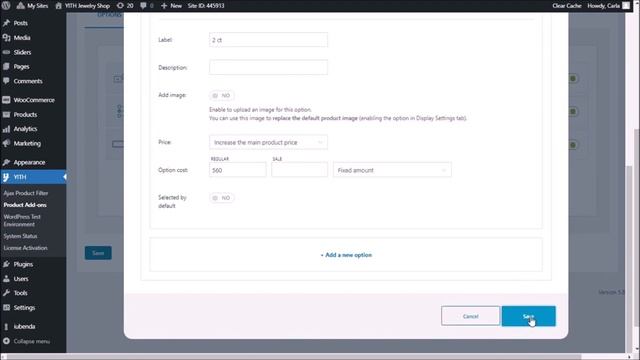640x360 pixels.
Task: Open the Price dropdown
Action: [x=268, y=142]
